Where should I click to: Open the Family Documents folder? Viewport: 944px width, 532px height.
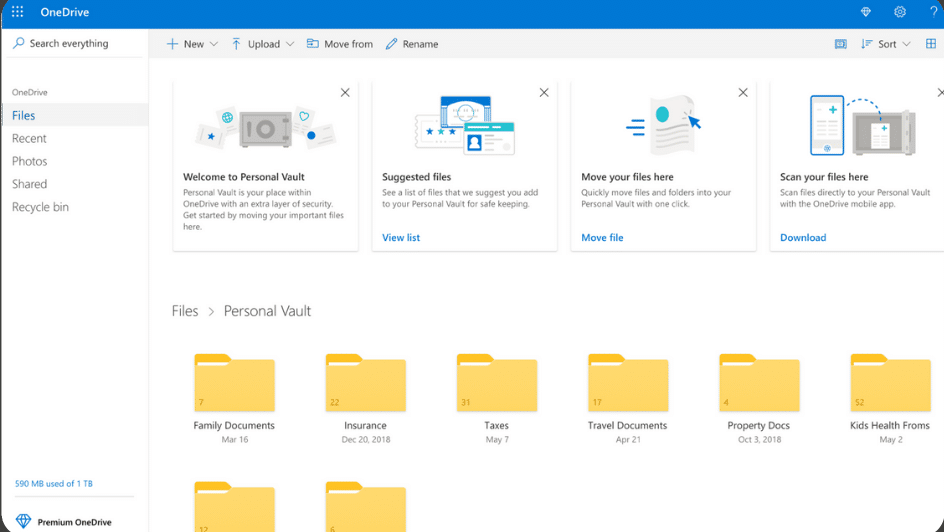pyautogui.click(x=234, y=383)
